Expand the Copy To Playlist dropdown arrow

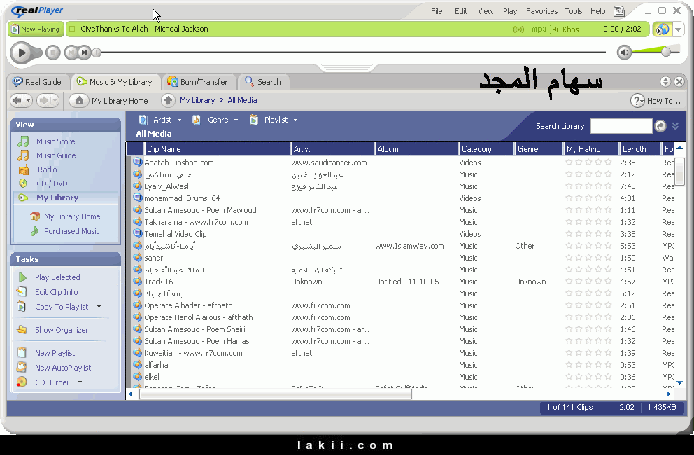[x=99, y=306]
